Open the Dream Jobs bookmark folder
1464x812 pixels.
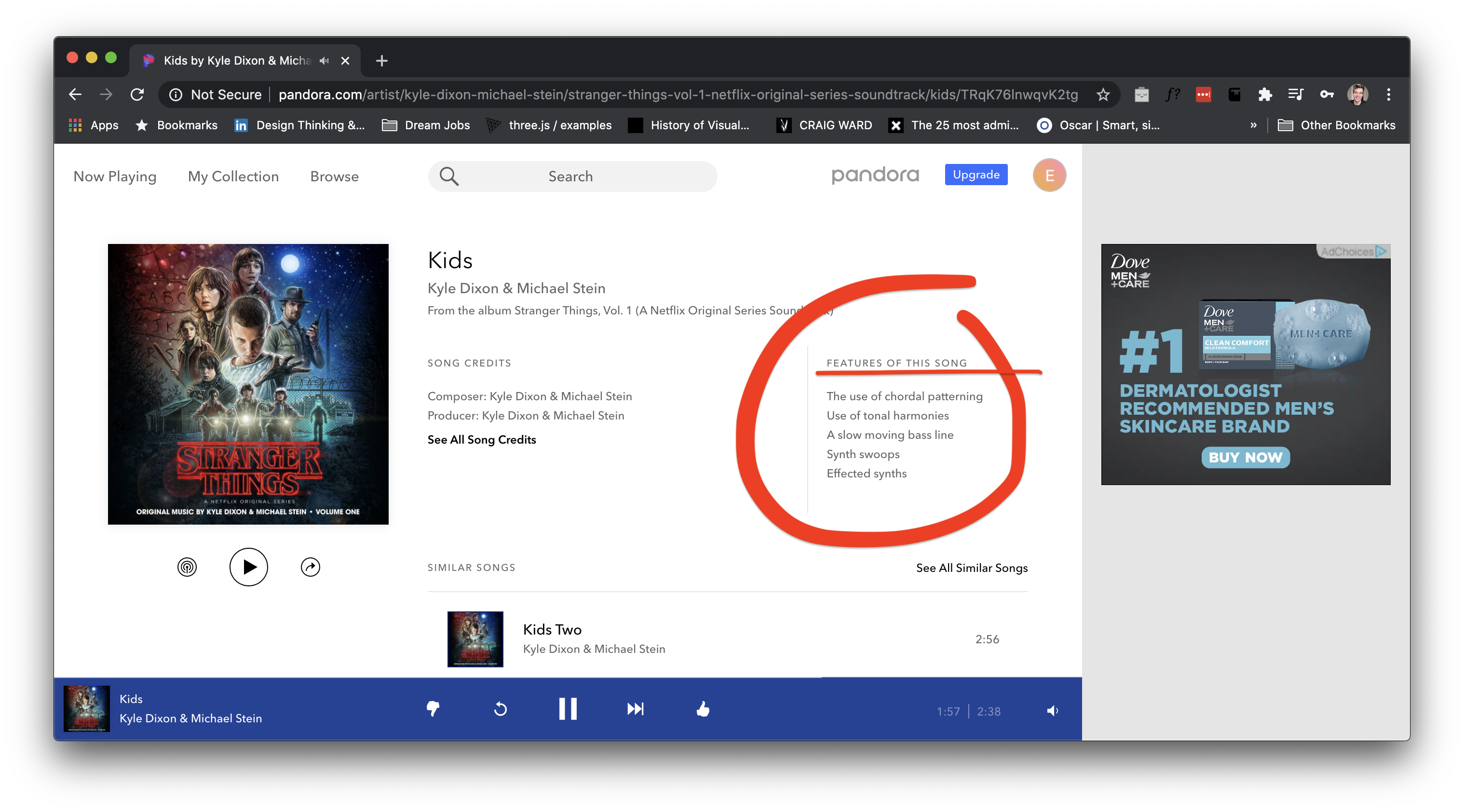click(426, 125)
